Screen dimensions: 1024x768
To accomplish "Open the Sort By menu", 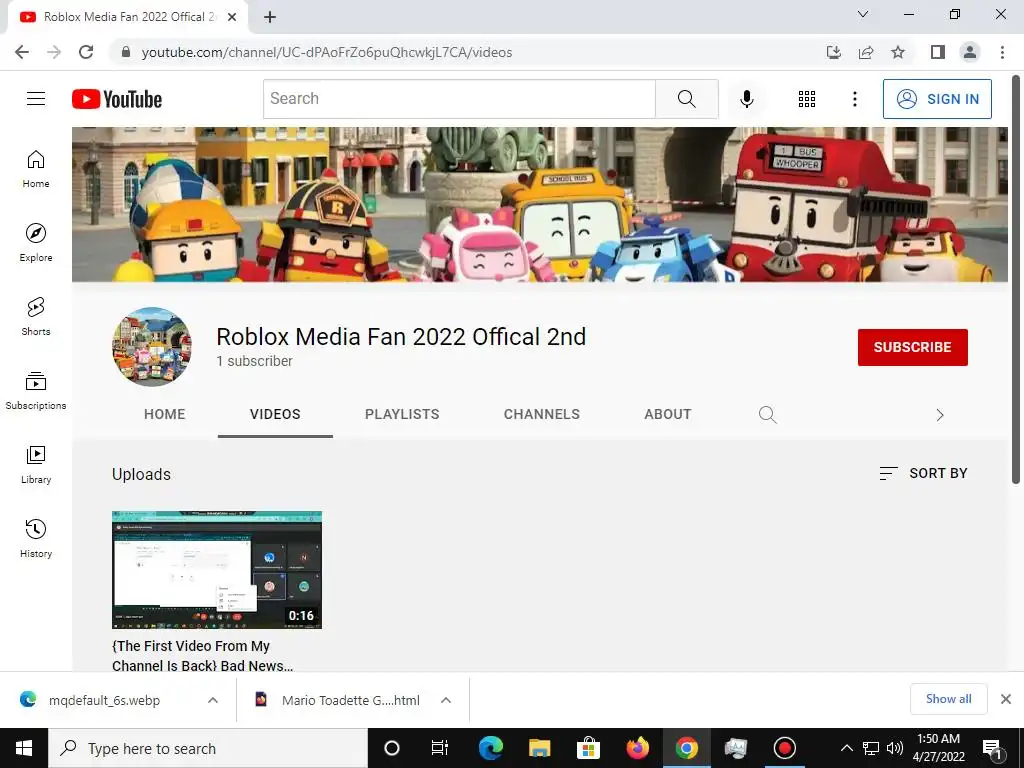I will coord(923,473).
